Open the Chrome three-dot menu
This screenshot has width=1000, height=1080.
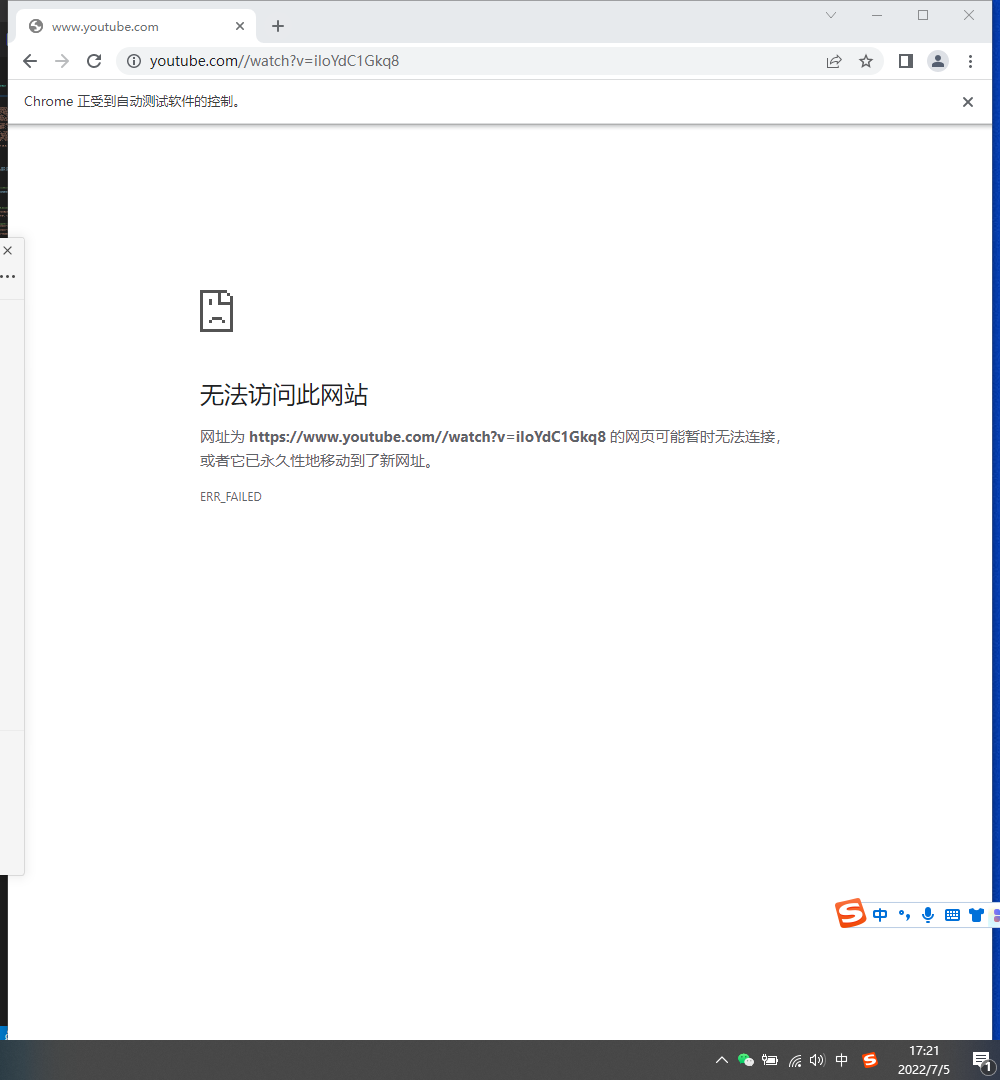click(x=970, y=61)
